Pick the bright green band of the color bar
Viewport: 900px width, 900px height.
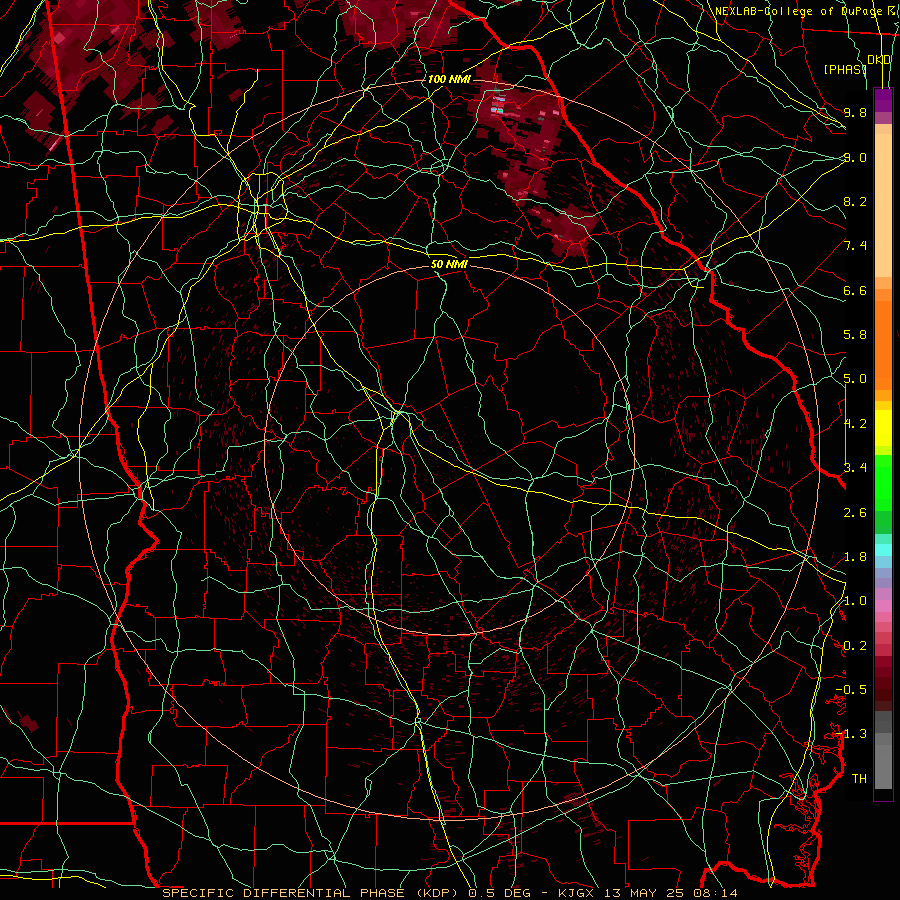point(883,482)
